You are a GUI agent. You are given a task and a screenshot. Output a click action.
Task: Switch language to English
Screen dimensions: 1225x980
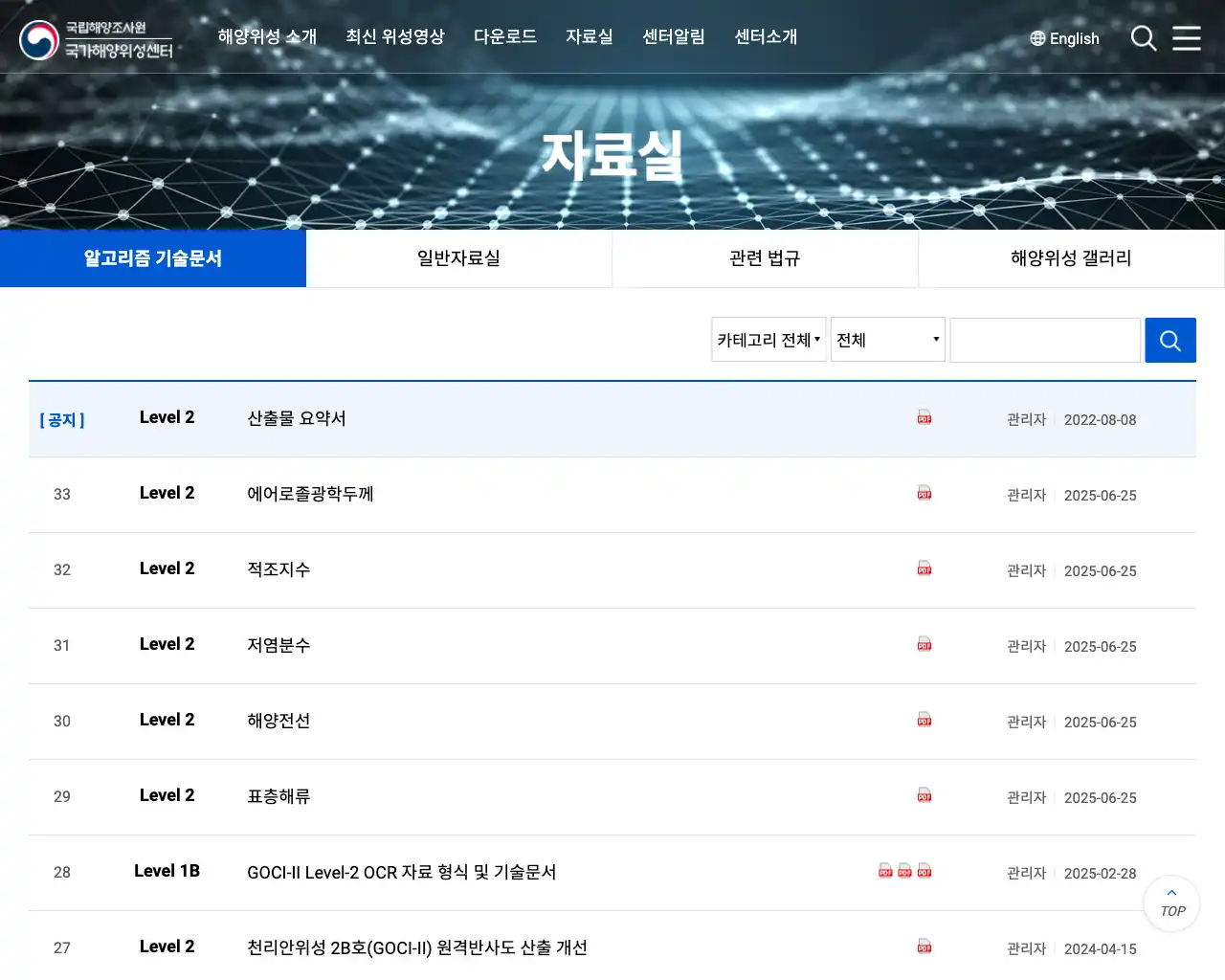click(x=1064, y=38)
